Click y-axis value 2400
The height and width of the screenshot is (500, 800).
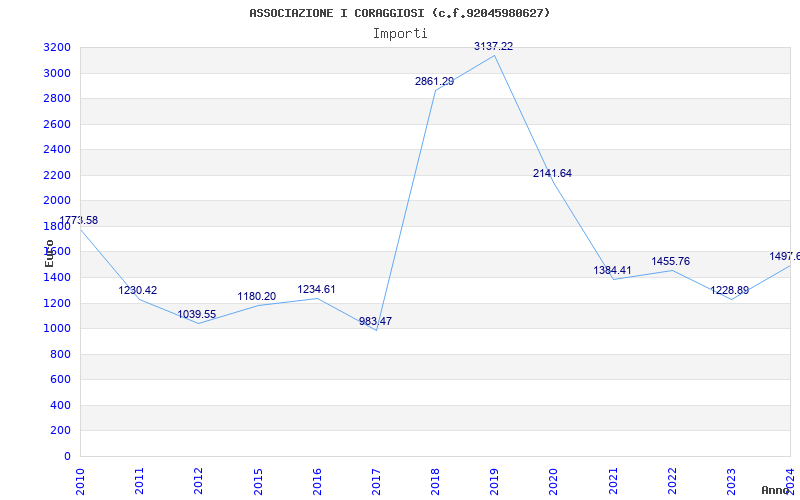pos(57,149)
